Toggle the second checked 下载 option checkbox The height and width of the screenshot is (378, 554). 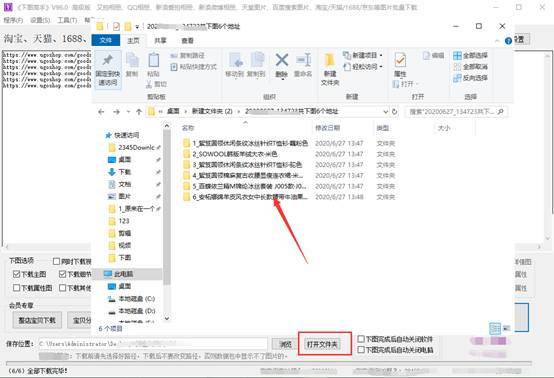point(63,274)
